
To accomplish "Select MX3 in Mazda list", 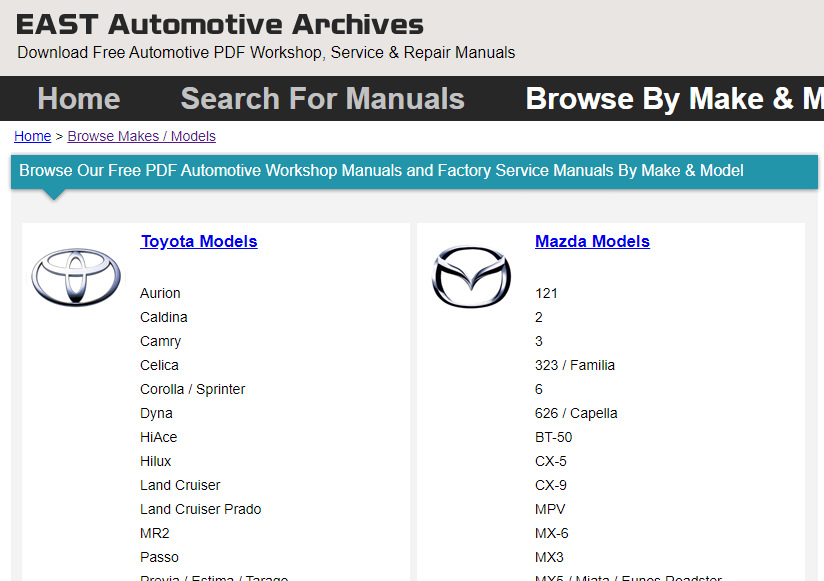I will [549, 557].
